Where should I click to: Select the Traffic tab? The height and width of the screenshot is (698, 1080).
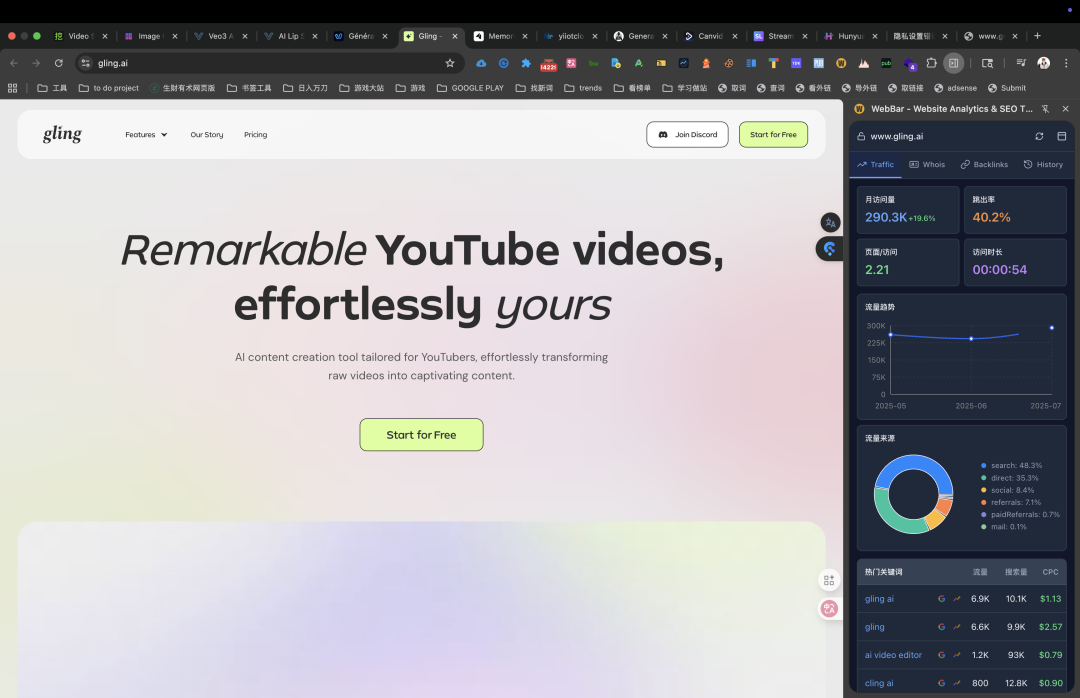point(875,165)
